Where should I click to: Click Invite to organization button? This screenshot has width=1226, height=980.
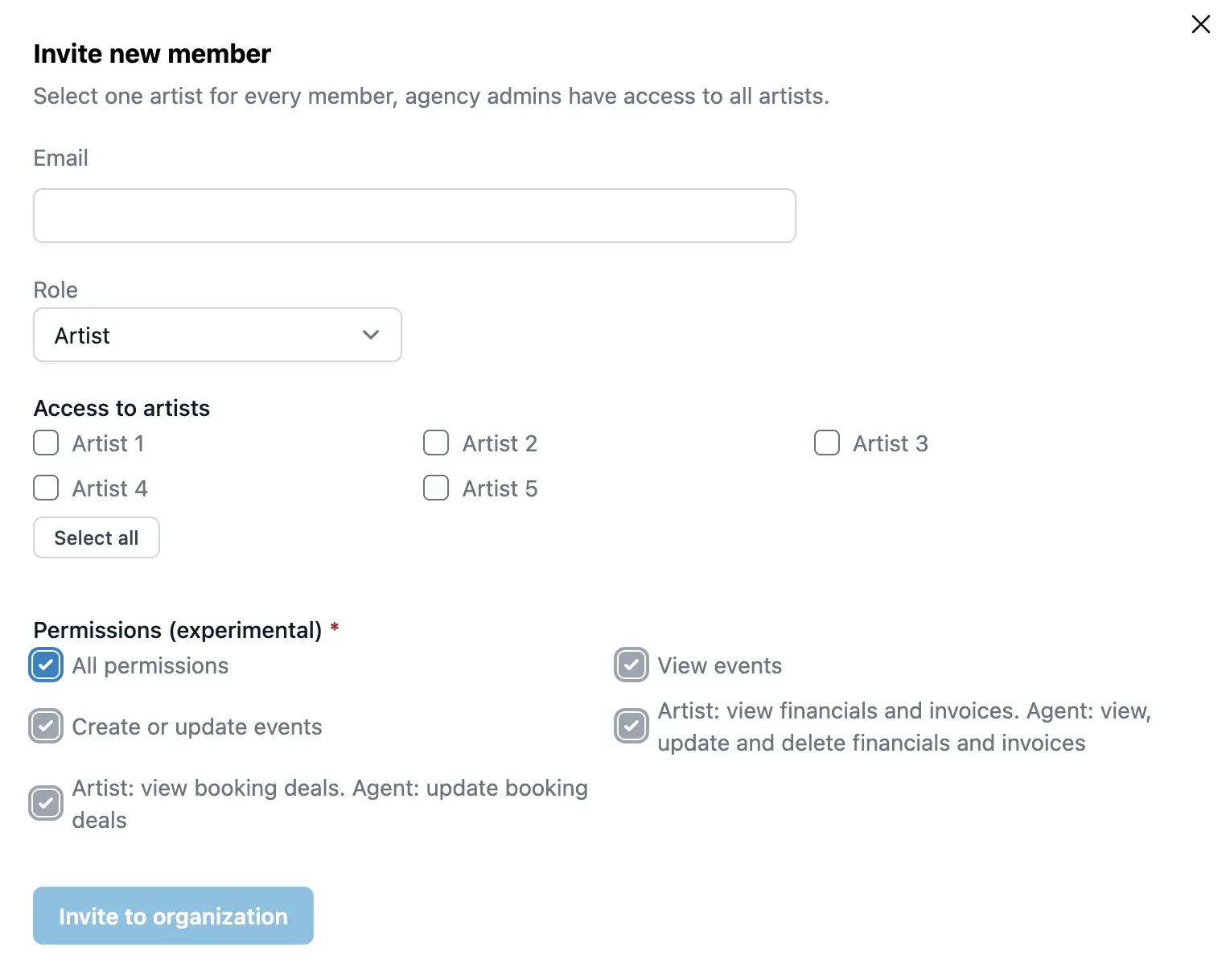(173, 916)
